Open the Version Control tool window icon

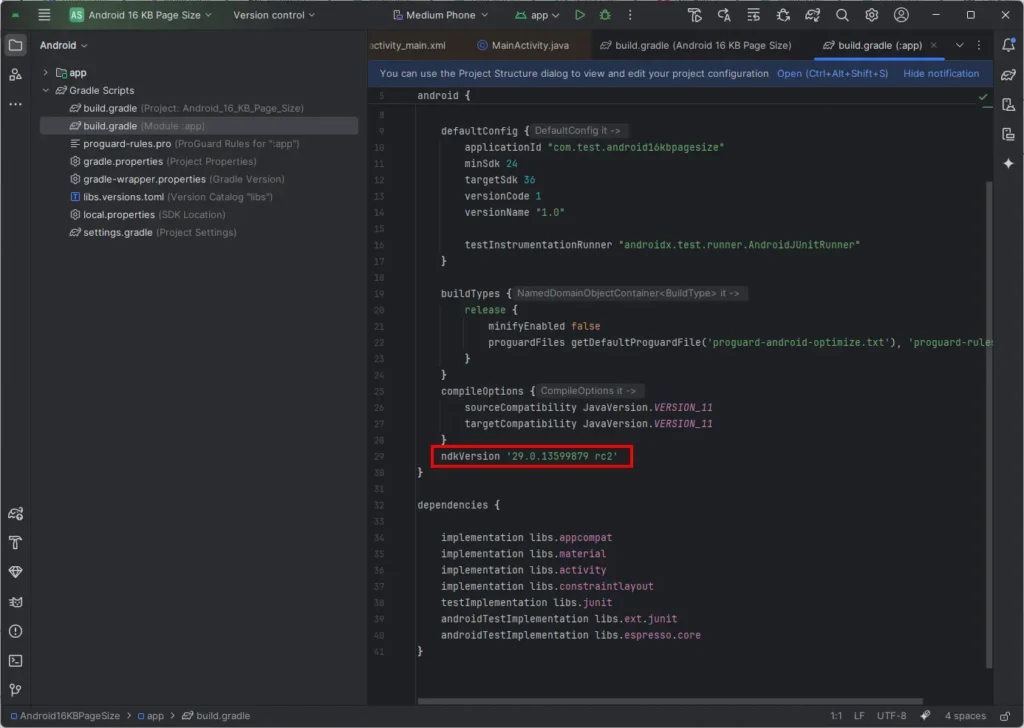click(x=16, y=690)
